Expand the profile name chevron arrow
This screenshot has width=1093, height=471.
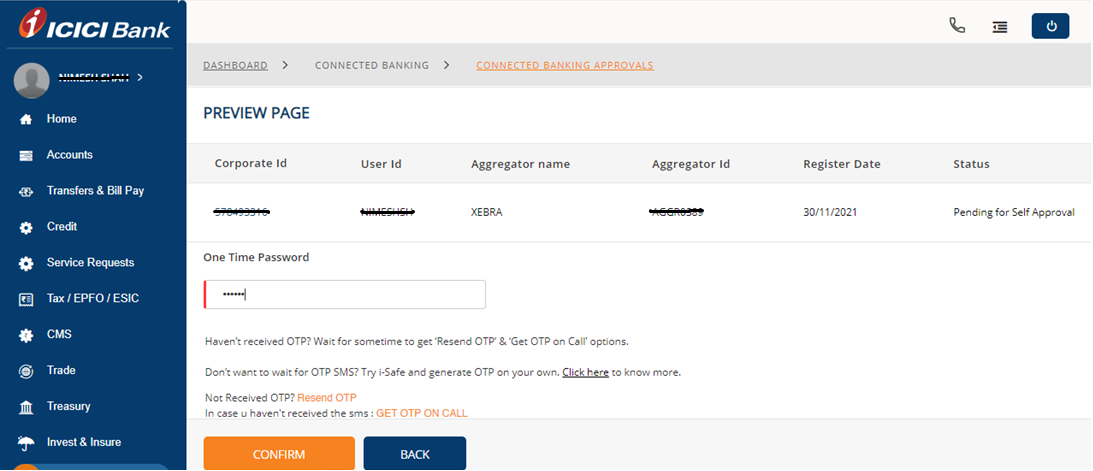point(140,77)
